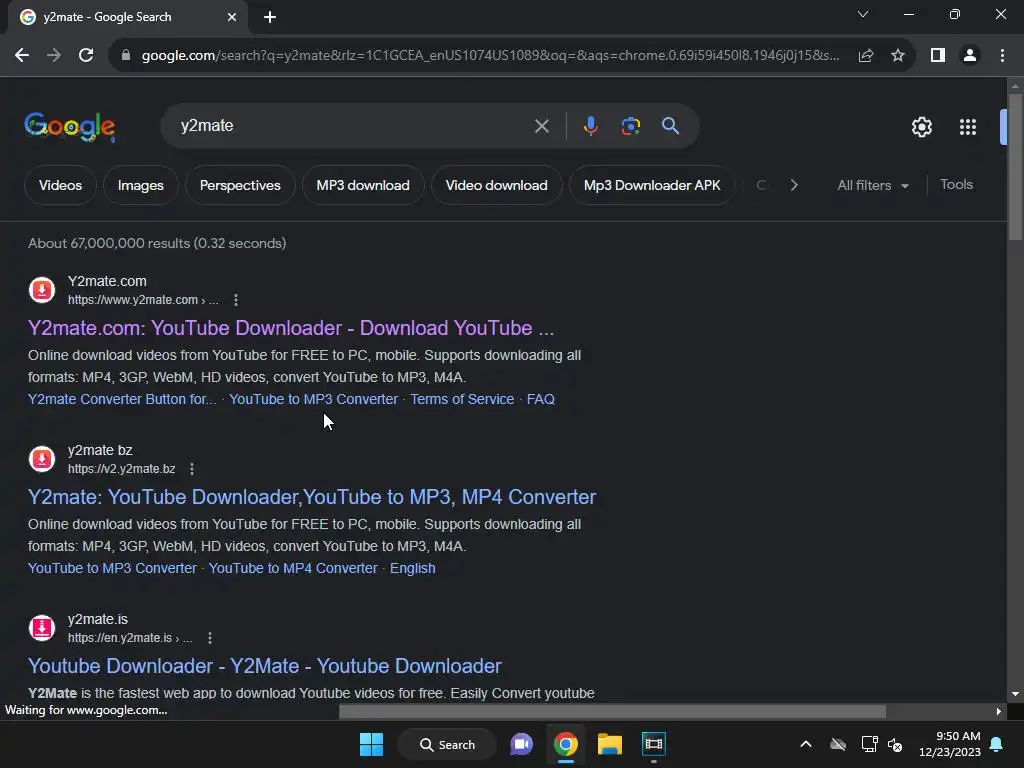Filter results by Videos
This screenshot has width=1024, height=768.
(60, 185)
